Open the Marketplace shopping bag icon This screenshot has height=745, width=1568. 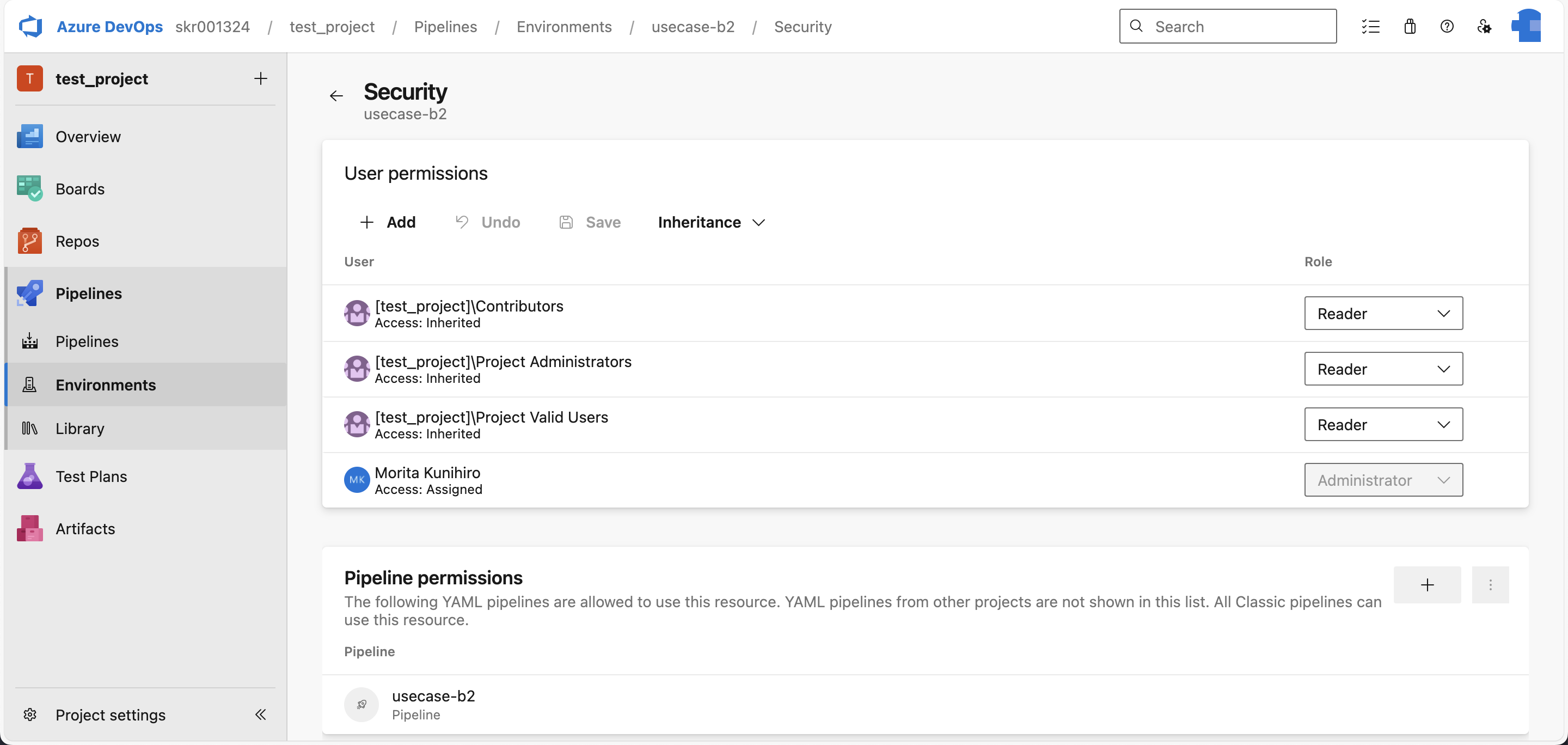tap(1410, 26)
